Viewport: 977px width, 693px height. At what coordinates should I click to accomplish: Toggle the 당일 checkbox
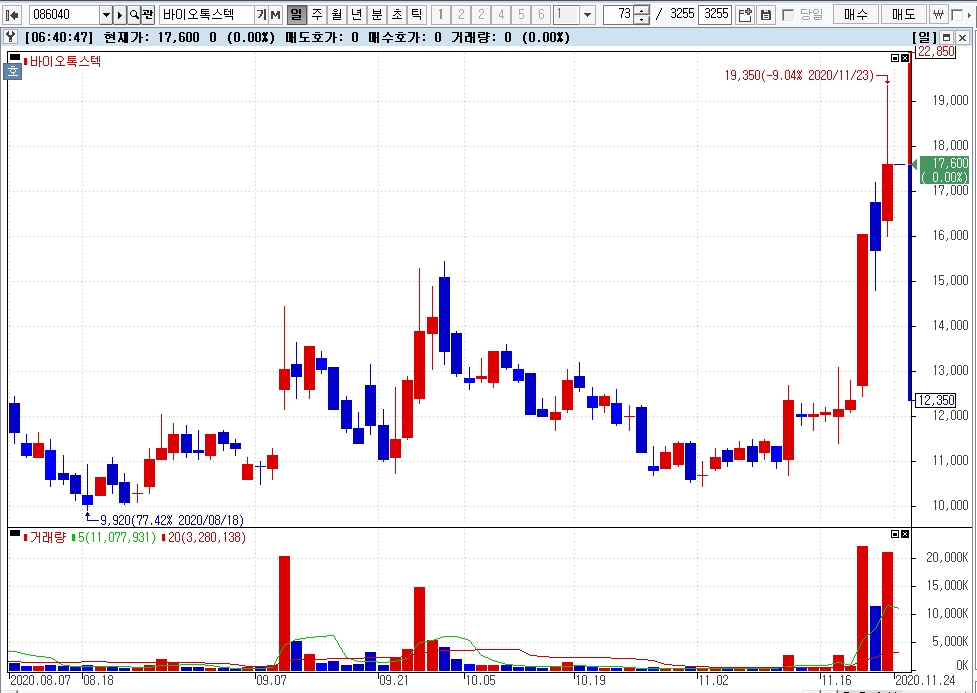click(x=788, y=15)
